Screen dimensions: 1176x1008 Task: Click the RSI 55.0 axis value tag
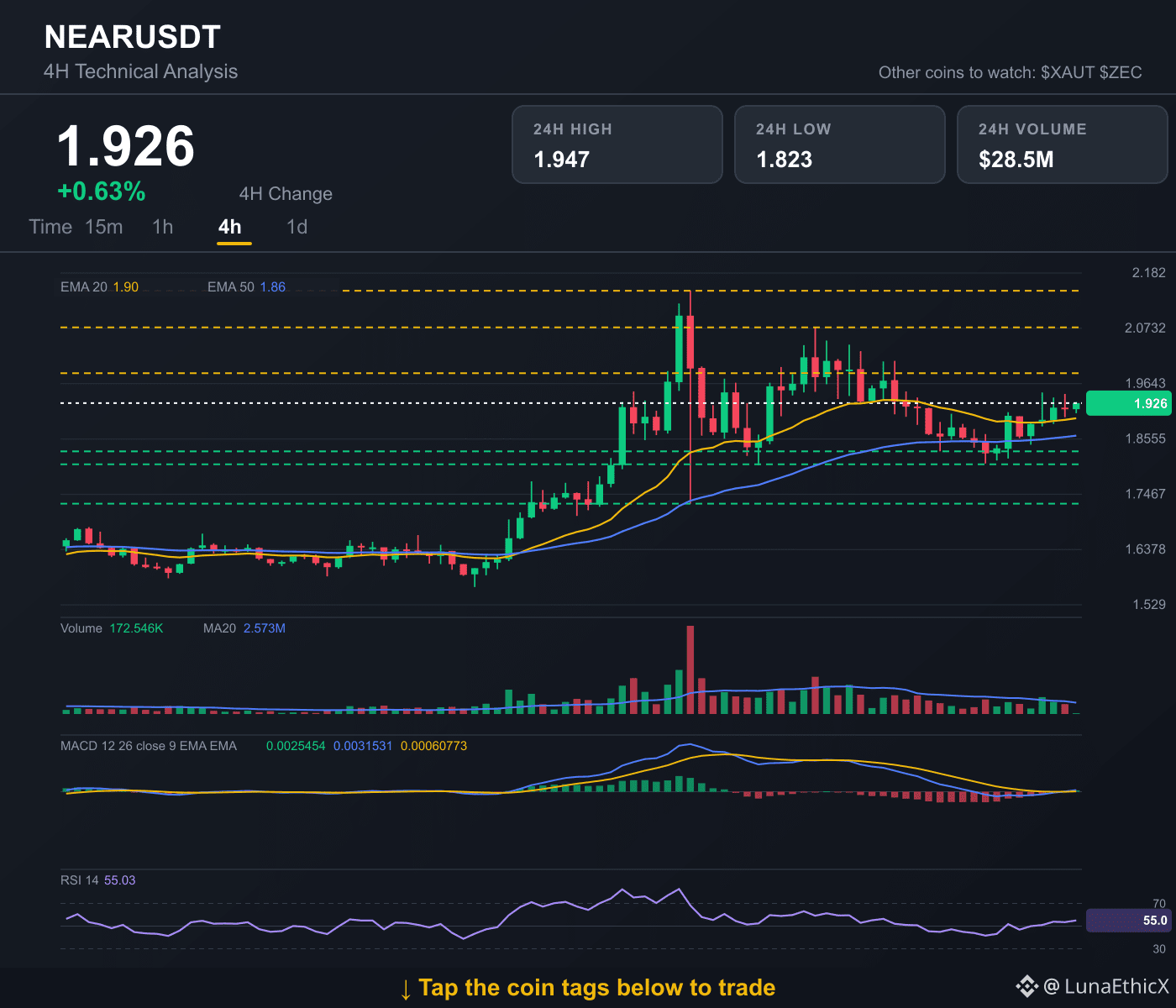pos(1128,921)
